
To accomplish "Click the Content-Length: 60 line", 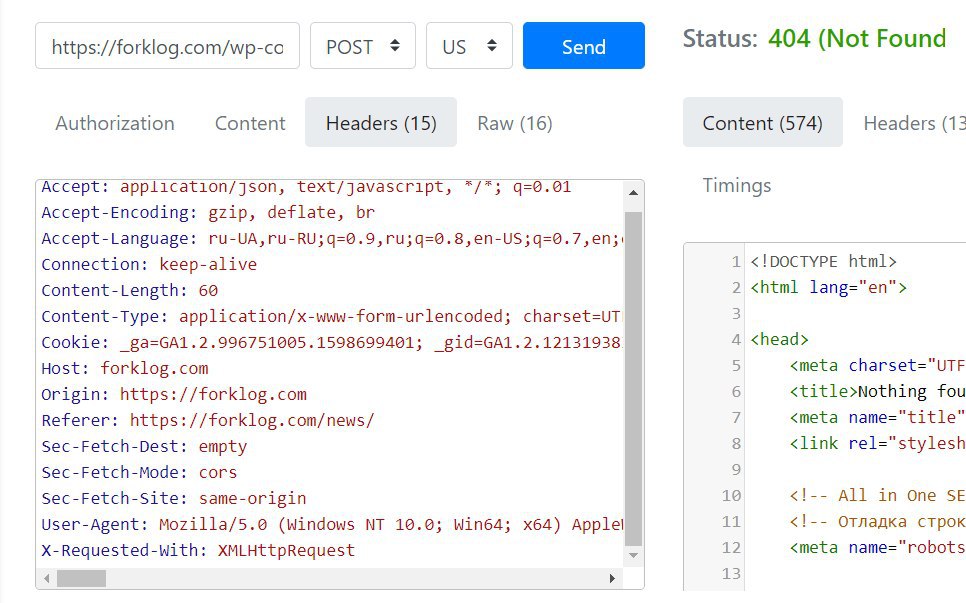I will [130, 290].
